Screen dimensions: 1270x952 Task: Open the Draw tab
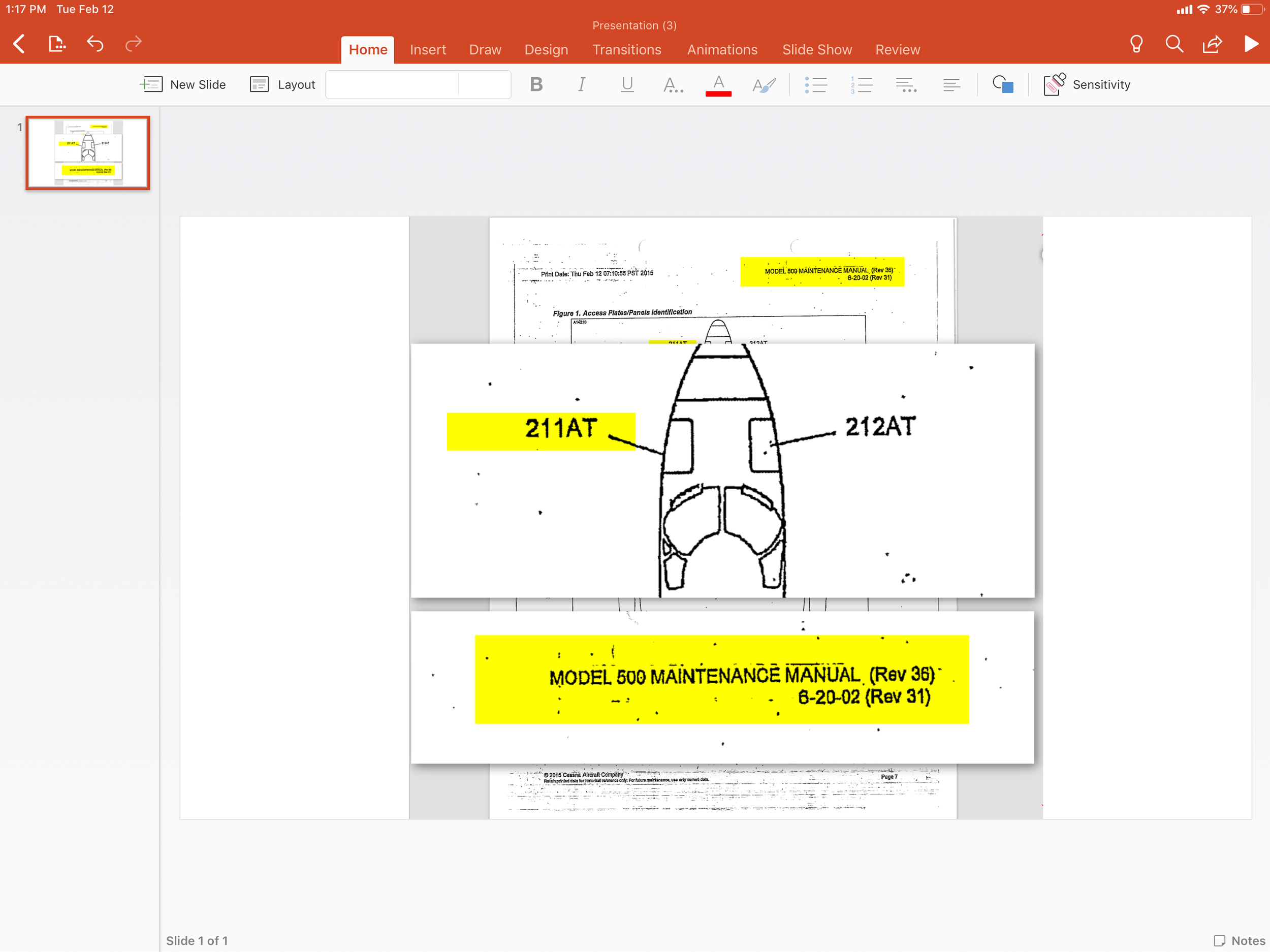coord(485,50)
